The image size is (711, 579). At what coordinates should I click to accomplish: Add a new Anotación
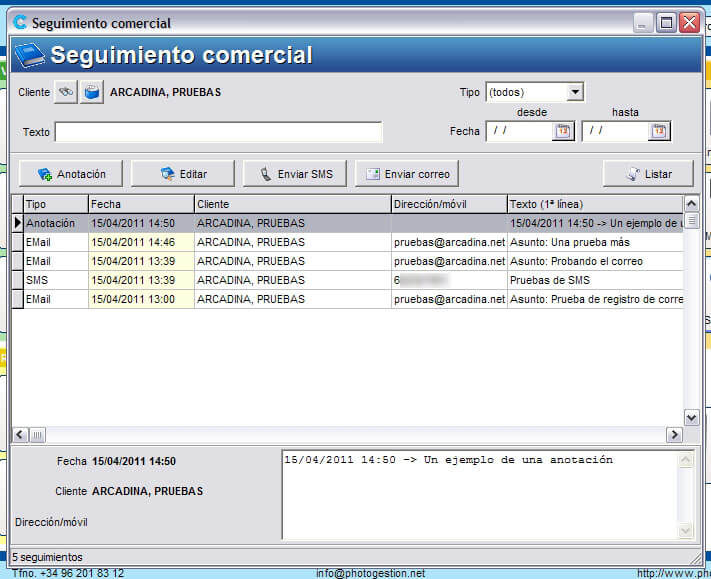pyautogui.click(x=71, y=174)
